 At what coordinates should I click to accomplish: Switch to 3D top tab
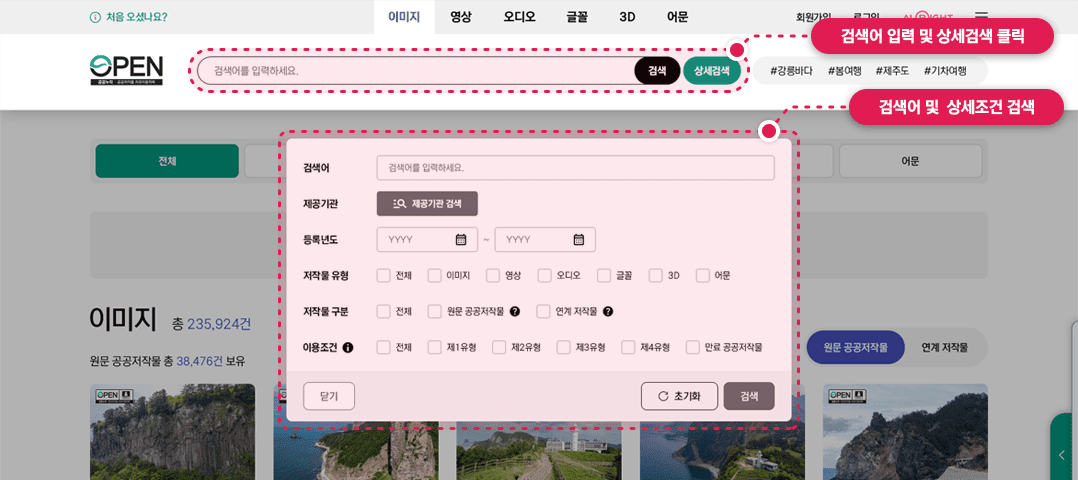pos(627,17)
